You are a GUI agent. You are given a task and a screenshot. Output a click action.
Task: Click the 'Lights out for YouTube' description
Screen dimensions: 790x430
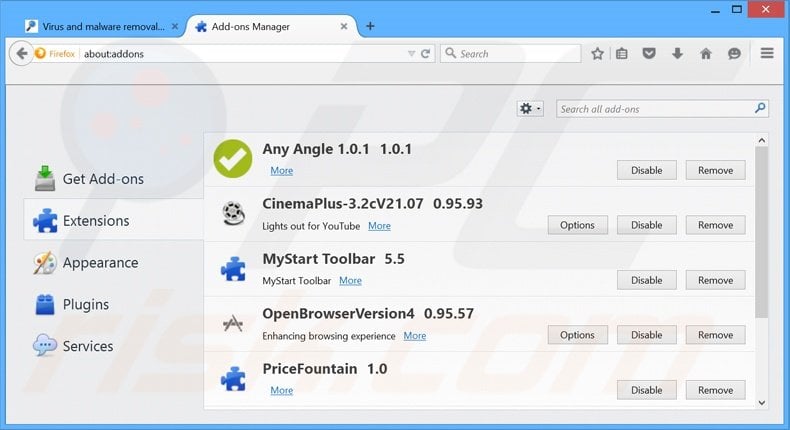[311, 226]
